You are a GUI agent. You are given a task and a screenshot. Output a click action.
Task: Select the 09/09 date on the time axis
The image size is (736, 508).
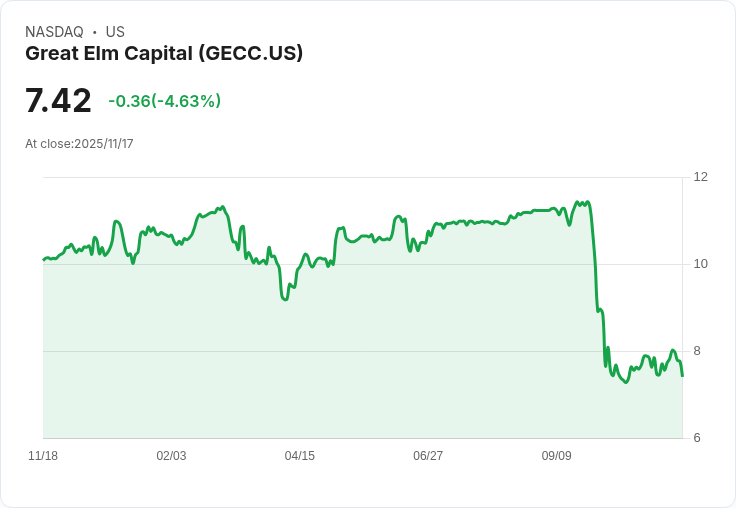557,456
